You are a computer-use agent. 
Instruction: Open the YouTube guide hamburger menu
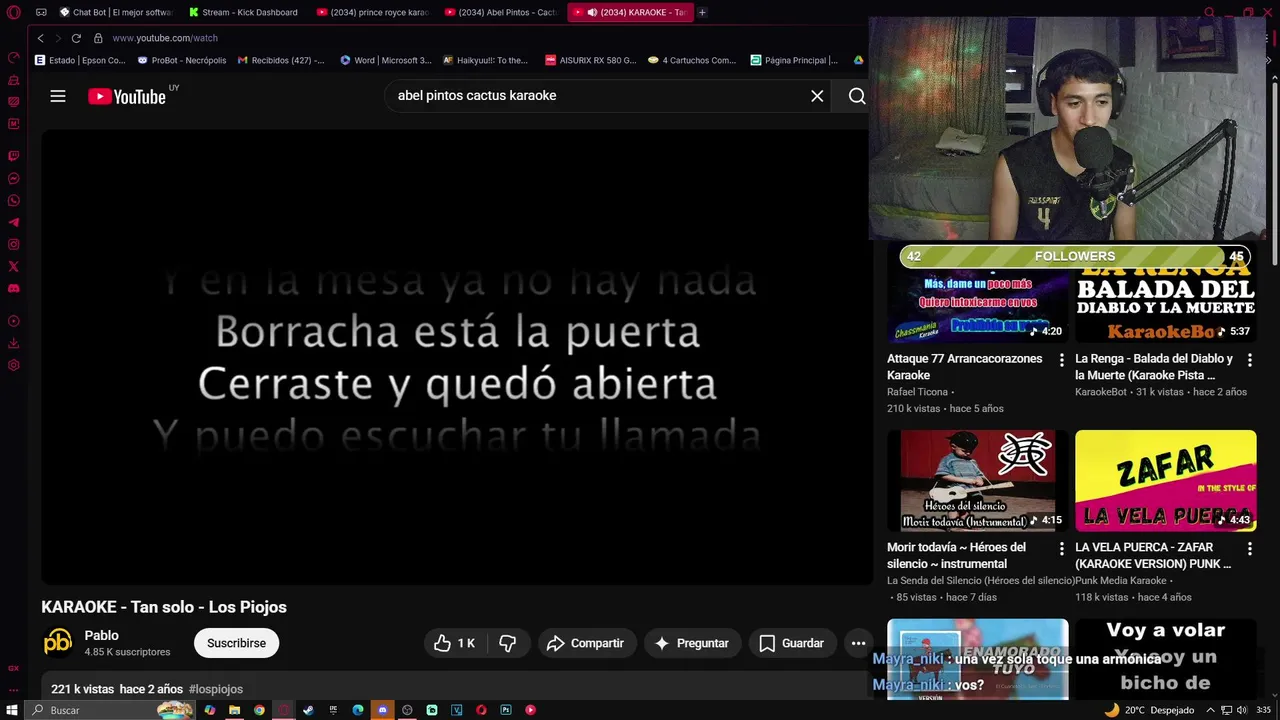pos(58,96)
